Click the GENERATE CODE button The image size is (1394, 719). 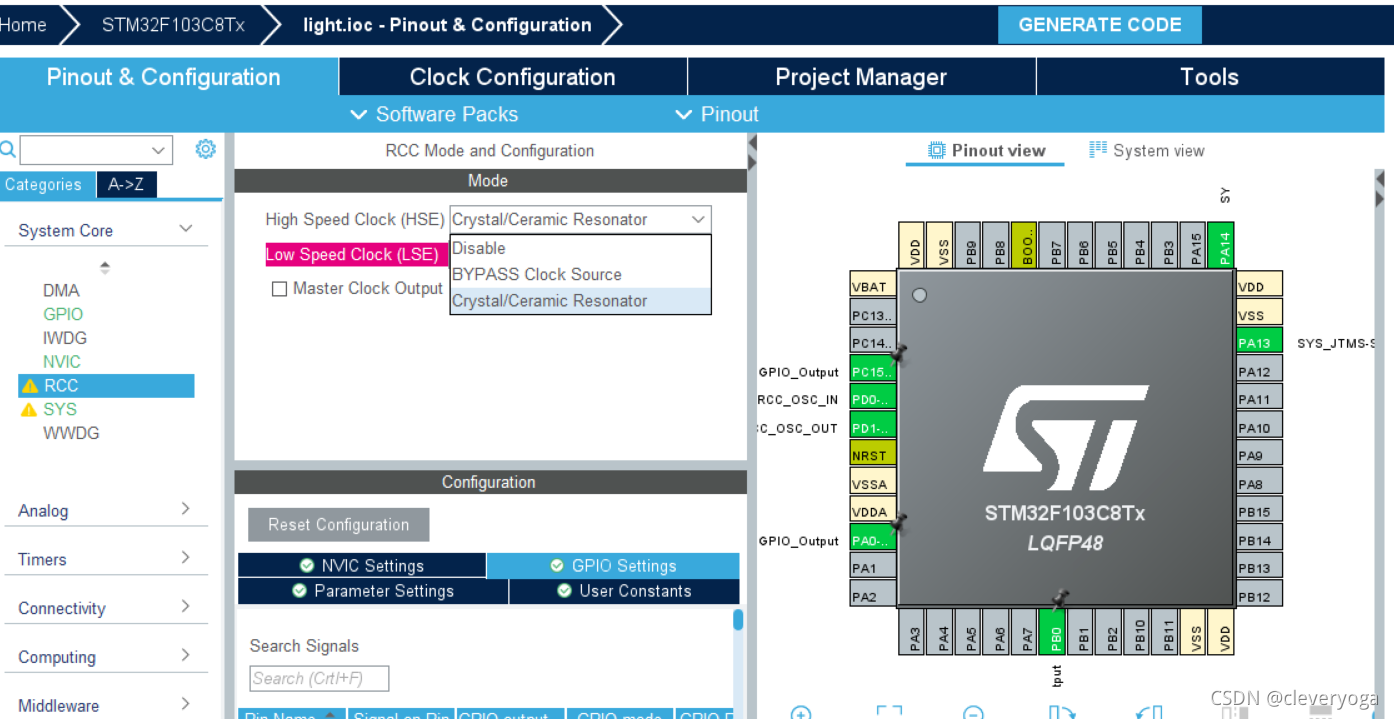point(1100,25)
